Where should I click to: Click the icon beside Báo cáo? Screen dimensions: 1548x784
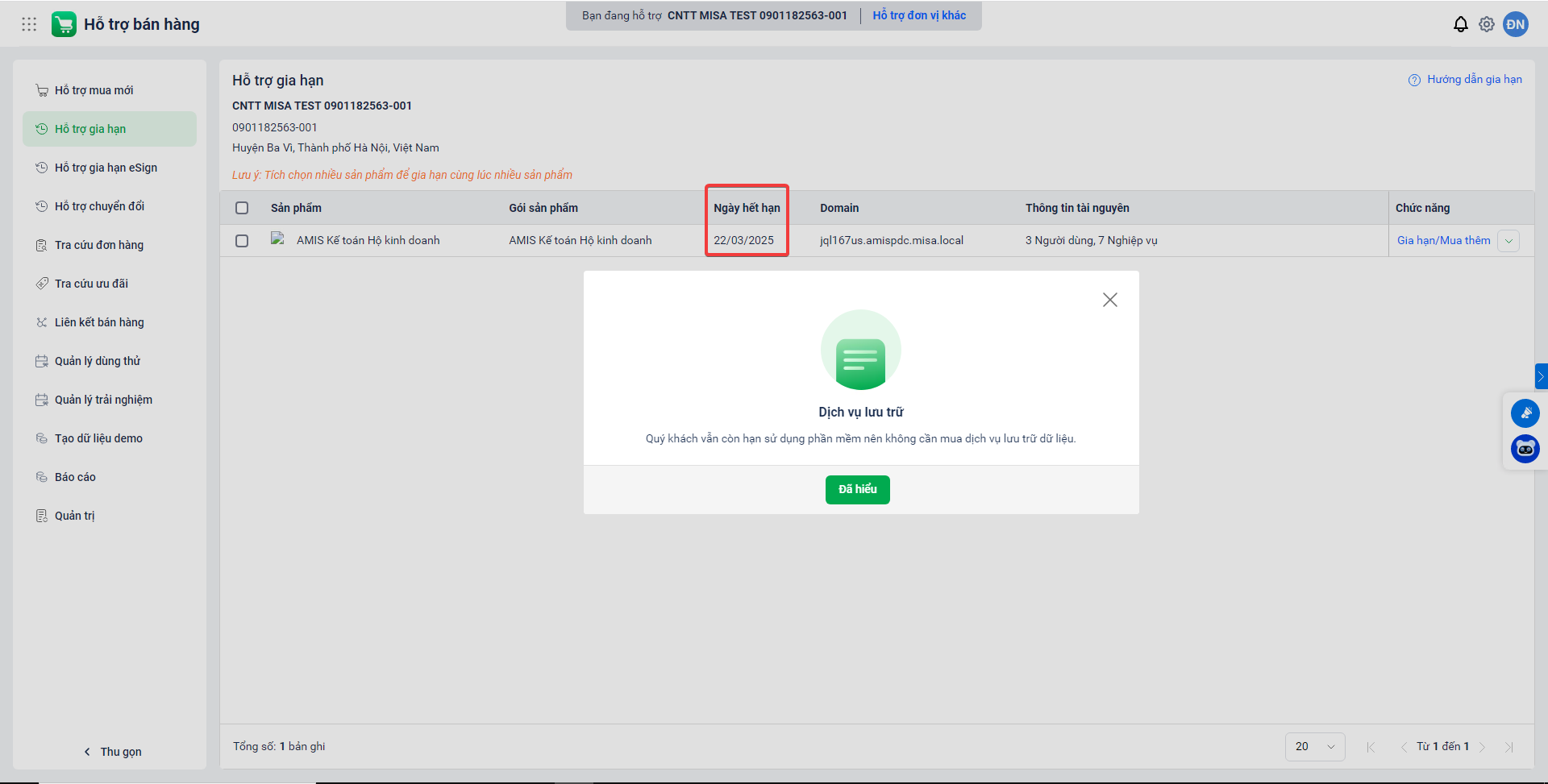pos(41,477)
